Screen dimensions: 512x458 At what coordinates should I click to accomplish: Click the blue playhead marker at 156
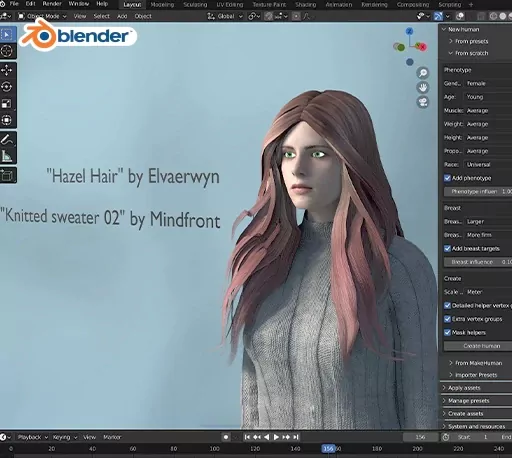[328, 449]
